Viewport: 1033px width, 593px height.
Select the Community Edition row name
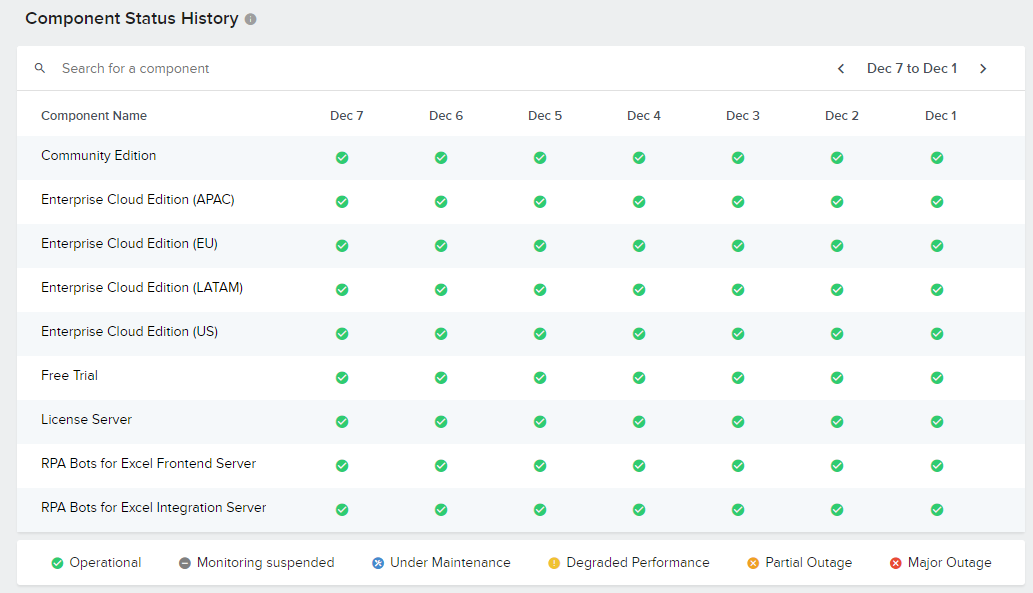coord(98,155)
